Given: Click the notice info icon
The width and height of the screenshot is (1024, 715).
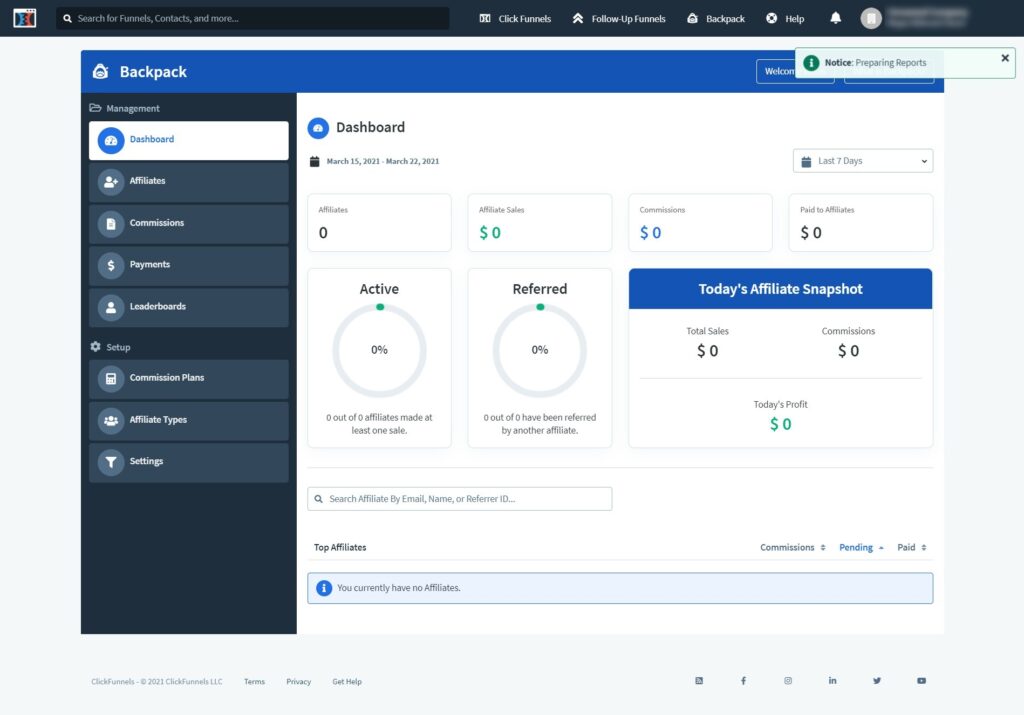Looking at the screenshot, I should (x=810, y=63).
